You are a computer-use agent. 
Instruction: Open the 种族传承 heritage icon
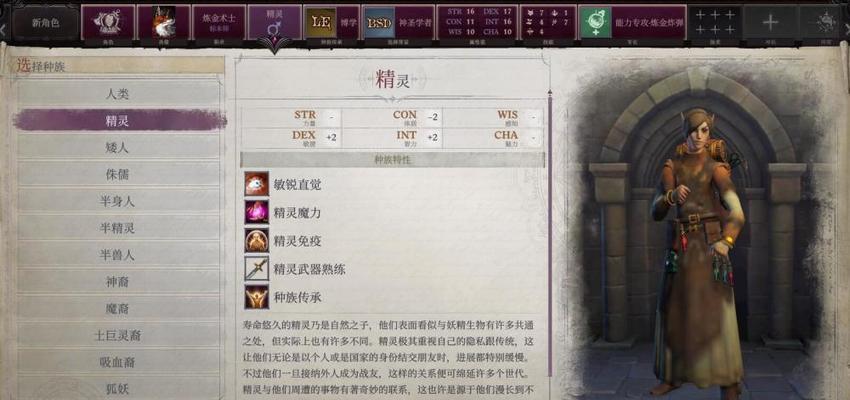pos(256,296)
